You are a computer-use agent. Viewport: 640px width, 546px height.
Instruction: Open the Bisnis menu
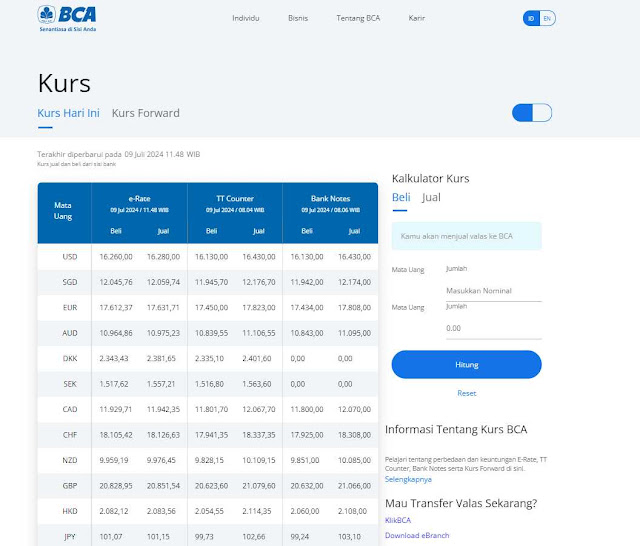pyautogui.click(x=298, y=18)
